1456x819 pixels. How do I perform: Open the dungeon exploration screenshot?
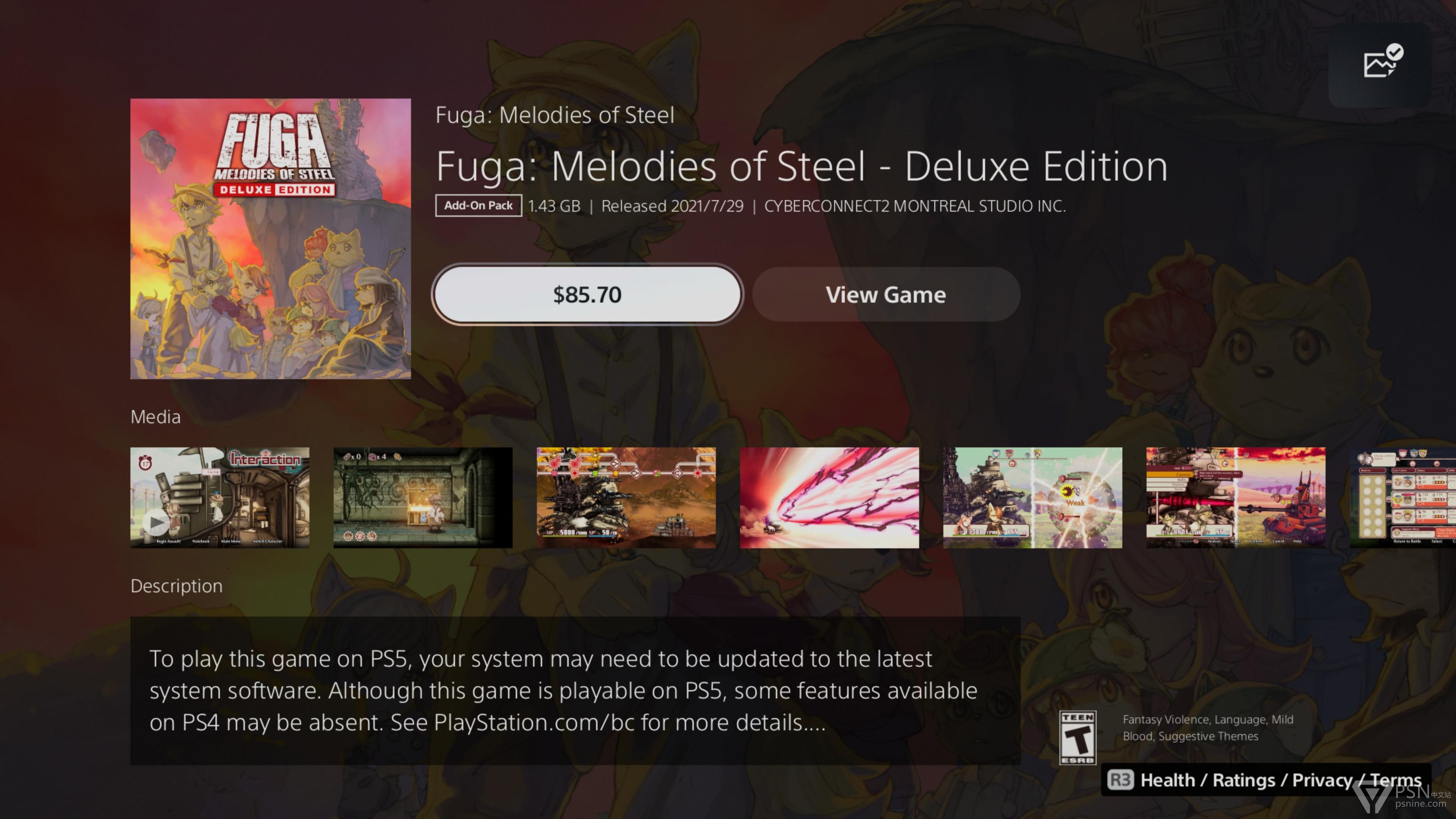423,497
